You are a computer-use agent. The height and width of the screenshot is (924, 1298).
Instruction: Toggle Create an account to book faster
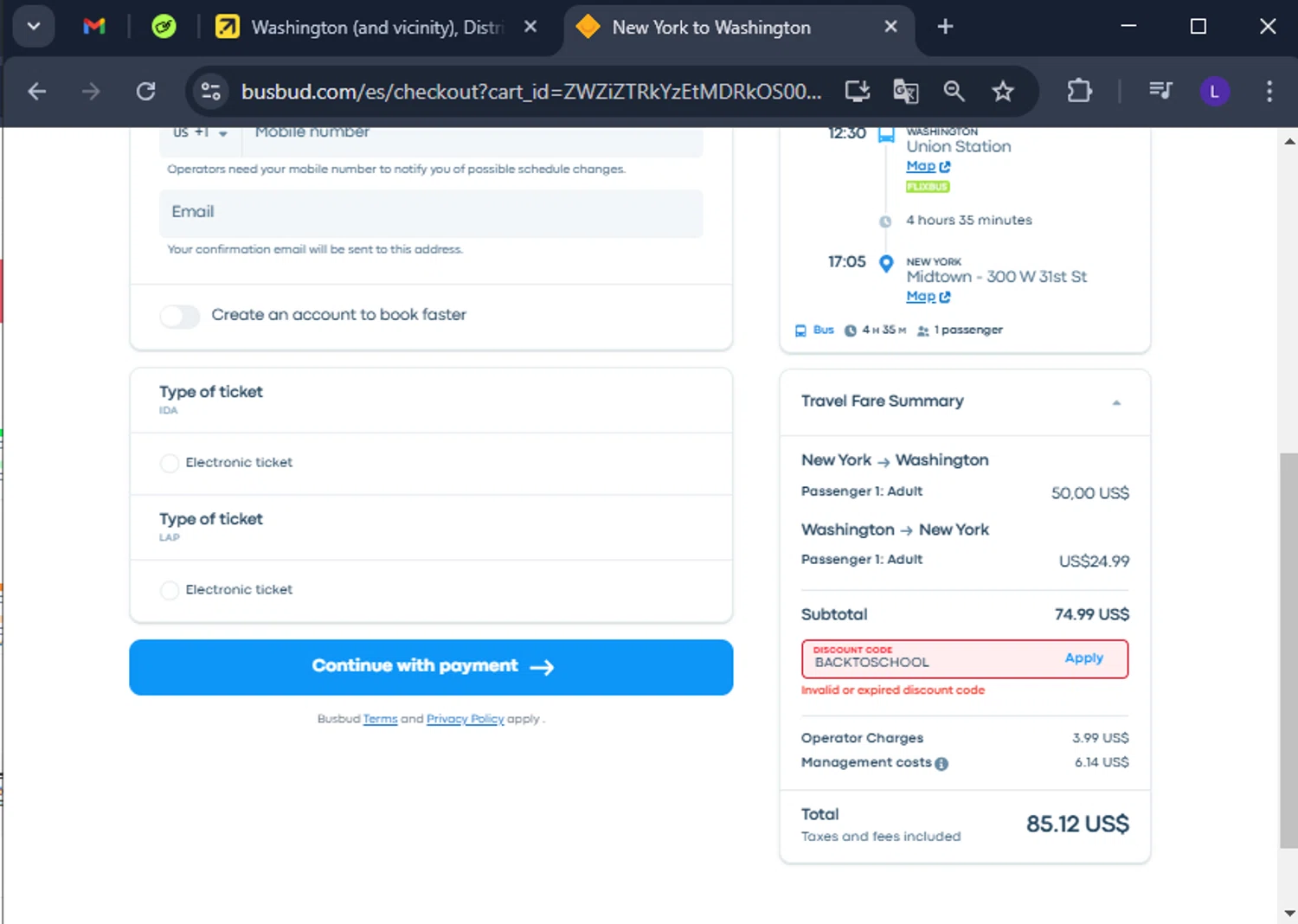click(180, 316)
